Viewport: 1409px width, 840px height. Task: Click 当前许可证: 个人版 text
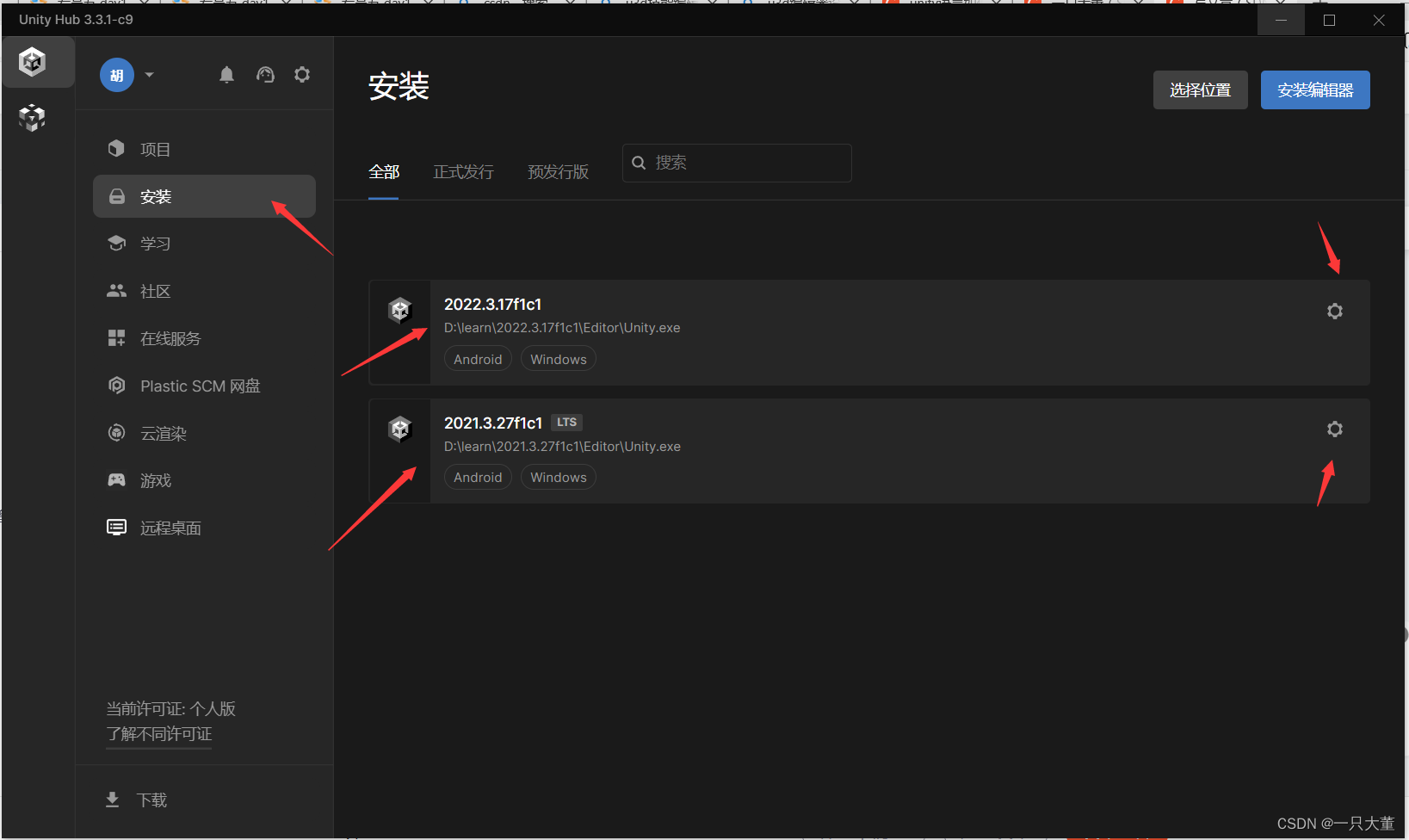pyautogui.click(x=170, y=709)
